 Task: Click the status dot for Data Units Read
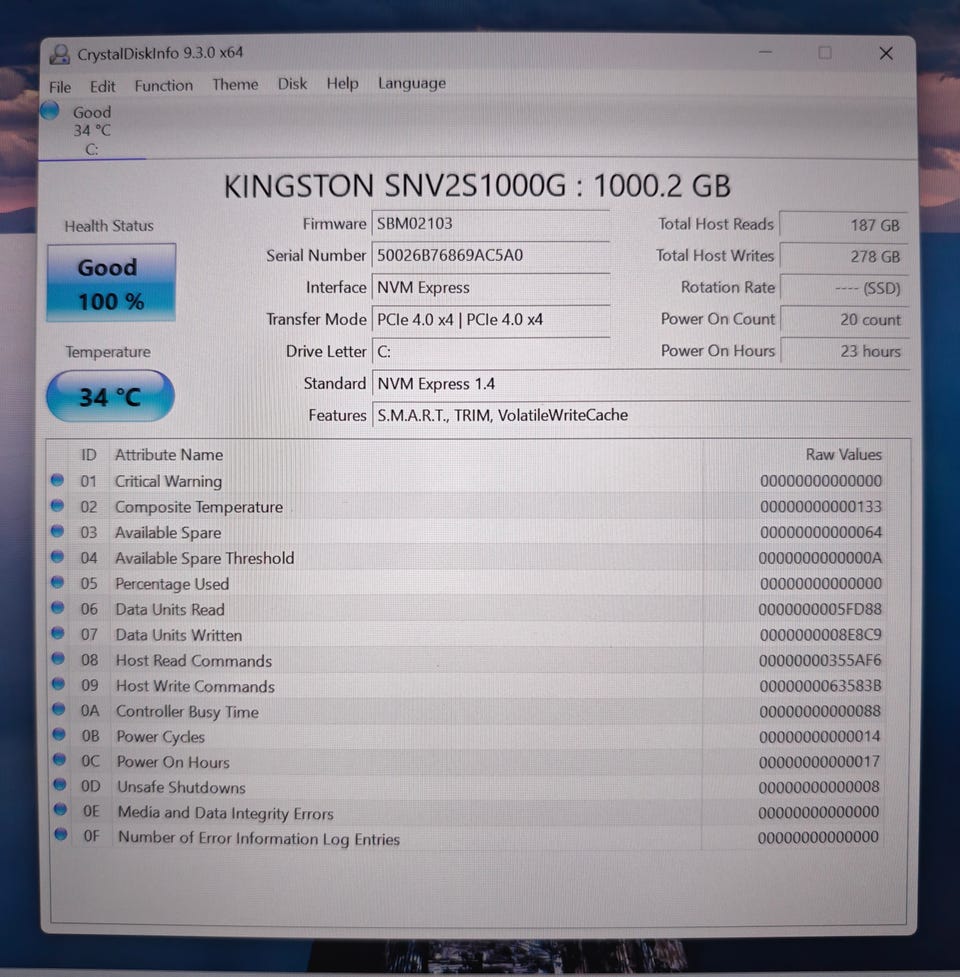point(58,608)
